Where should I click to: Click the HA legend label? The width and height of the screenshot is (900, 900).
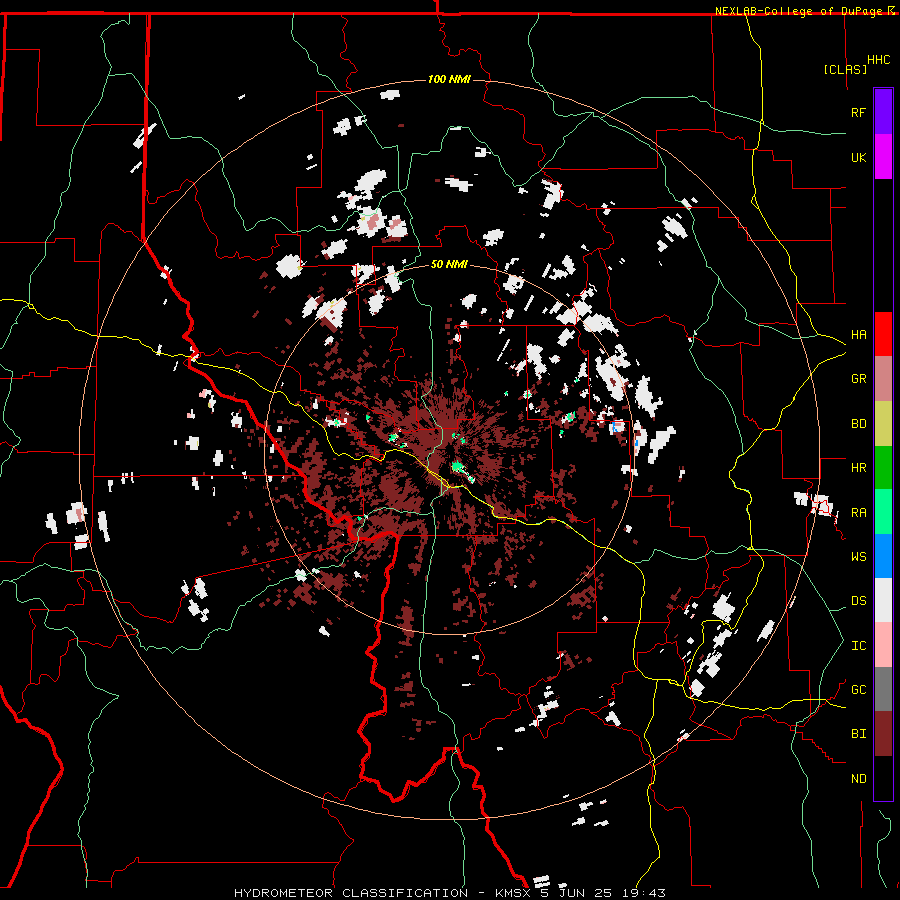[858, 335]
